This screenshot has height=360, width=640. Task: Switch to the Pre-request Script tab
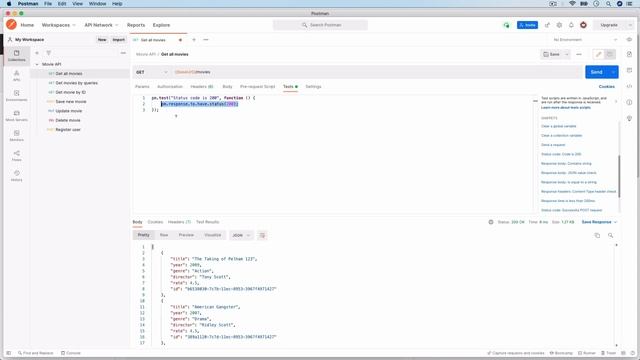(258, 87)
